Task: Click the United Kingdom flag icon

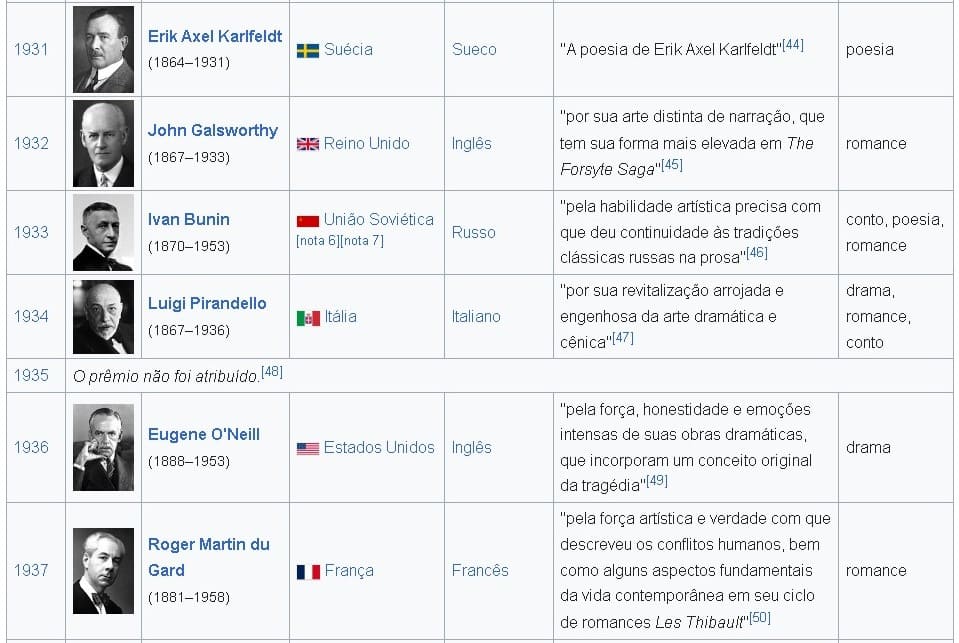Action: (x=307, y=144)
